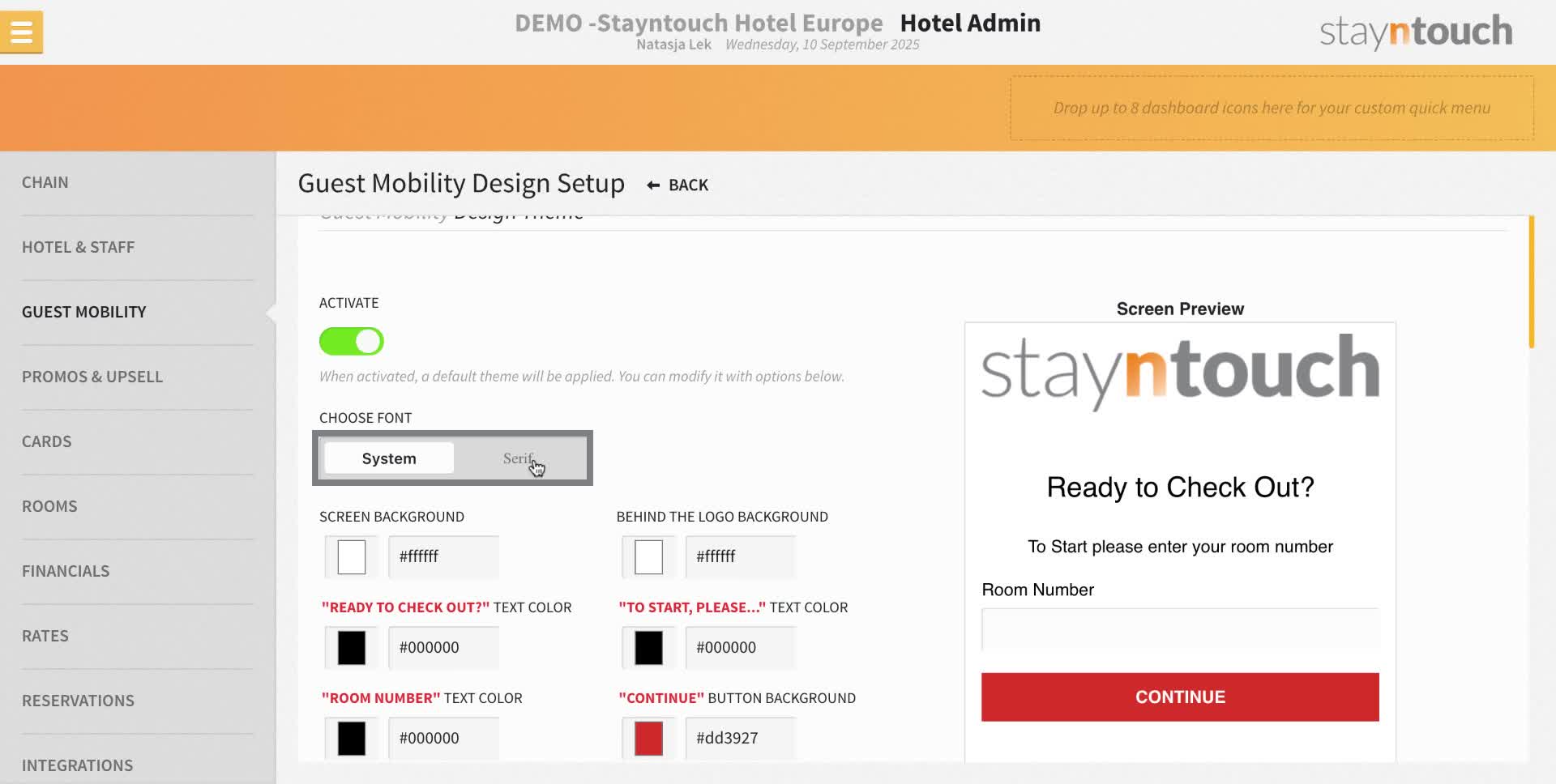Open the ROOMS section
The image size is (1556, 784).
pyautogui.click(x=49, y=507)
